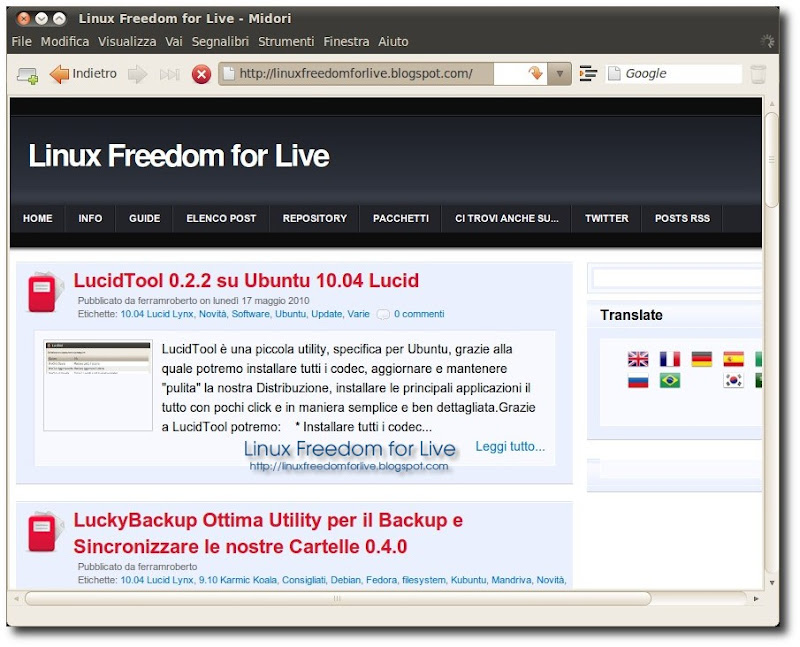Click the Mandriva label link

coord(511,580)
